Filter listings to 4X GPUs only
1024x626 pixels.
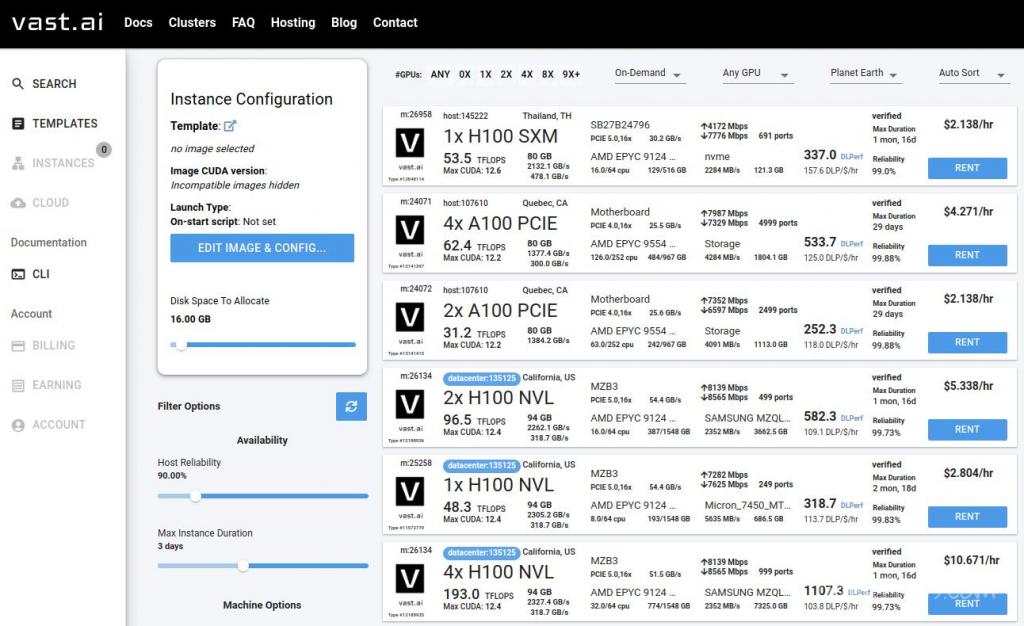click(526, 74)
